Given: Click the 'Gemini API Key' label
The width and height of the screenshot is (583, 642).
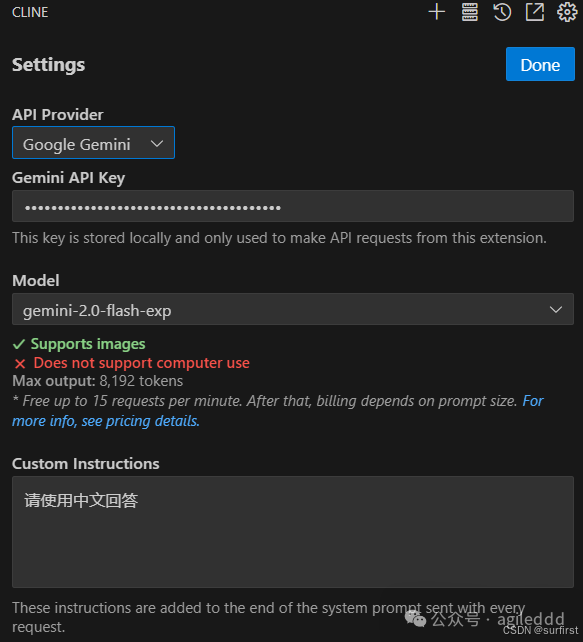Looking at the screenshot, I should pyautogui.click(x=68, y=178).
